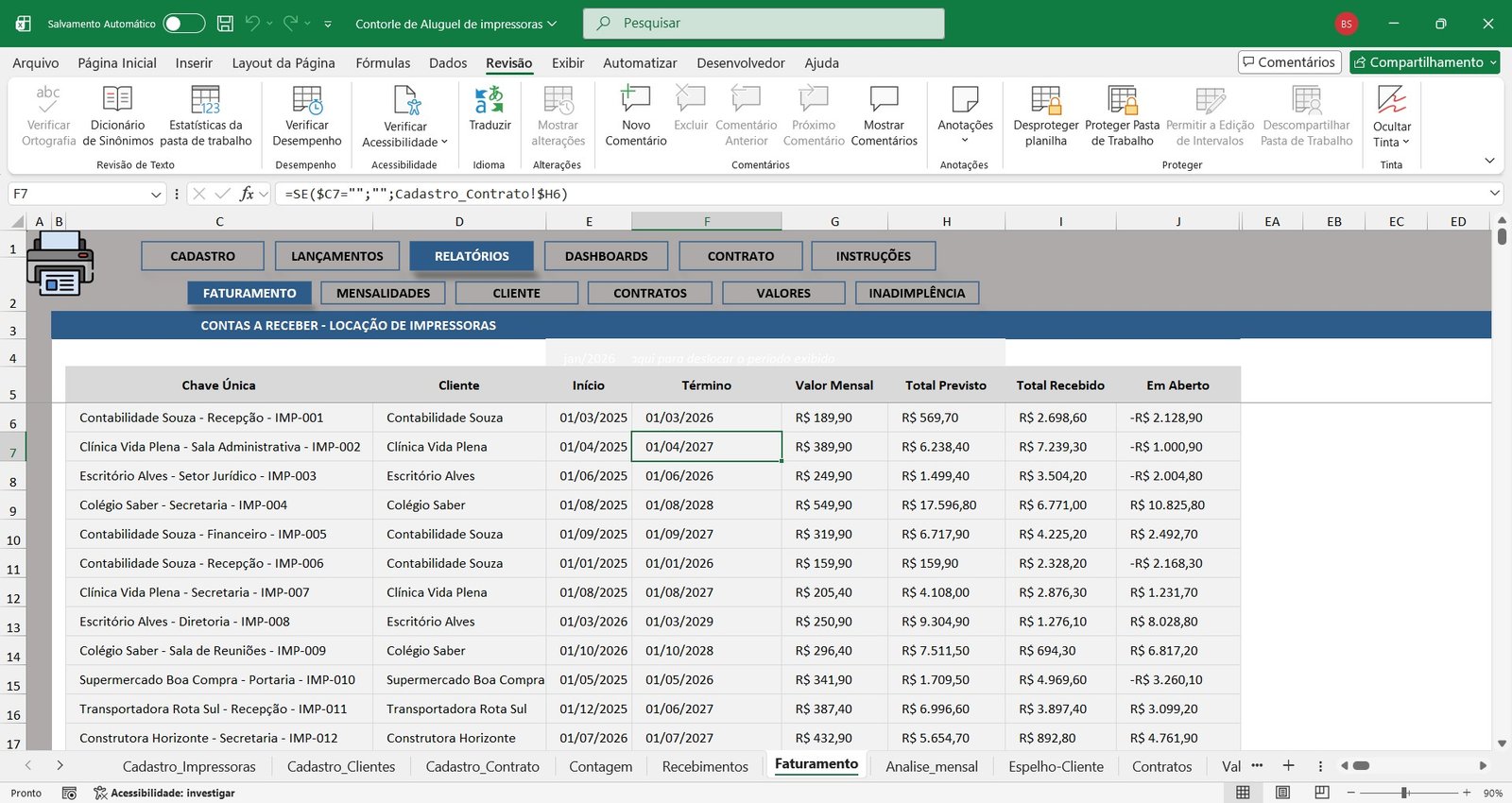The width and height of the screenshot is (1512, 803).
Task: Collapse the ribbon with the chevron
Action: click(x=1489, y=161)
